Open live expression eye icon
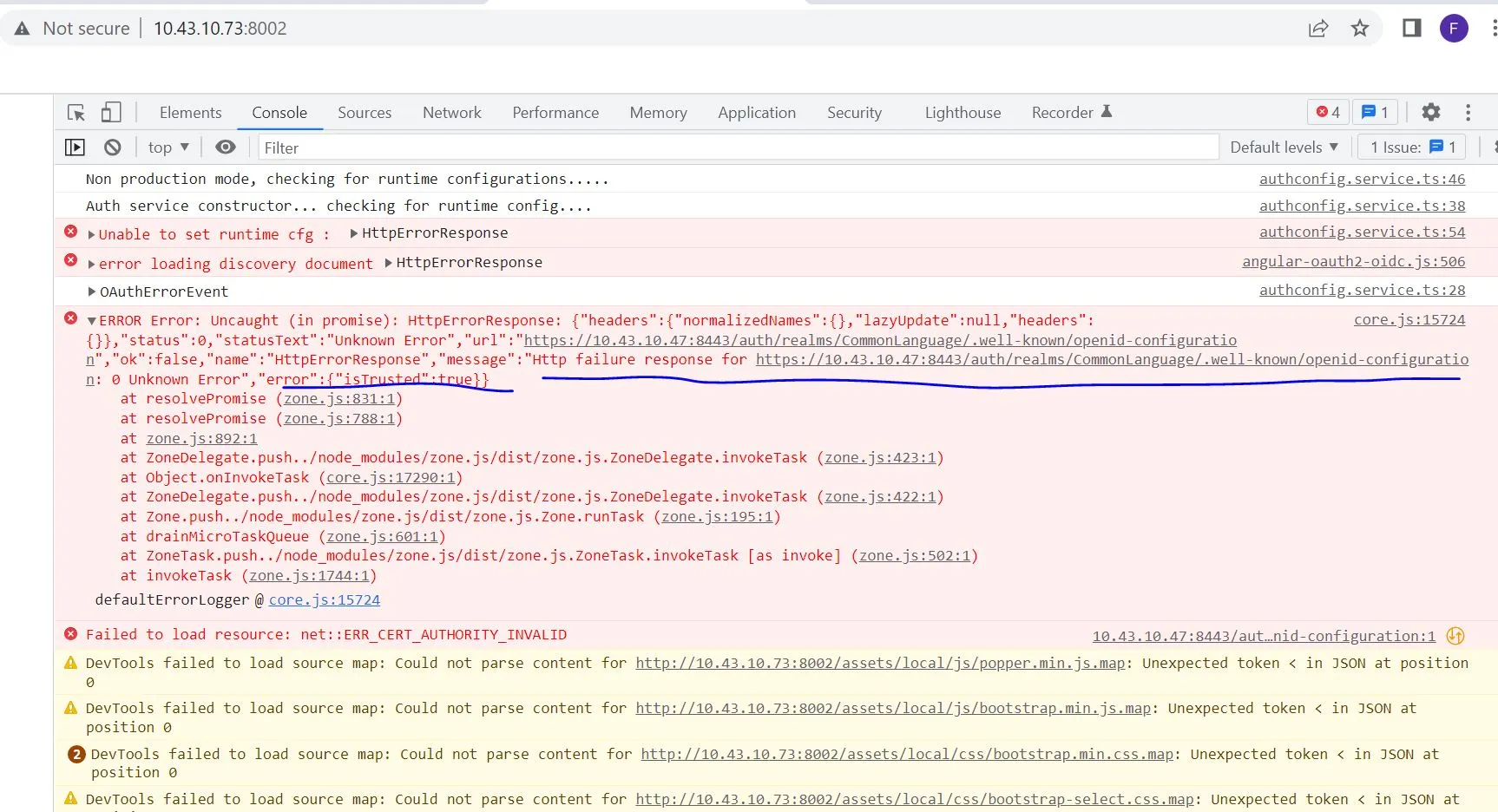Screen dimensions: 1498x812 coord(226,147)
